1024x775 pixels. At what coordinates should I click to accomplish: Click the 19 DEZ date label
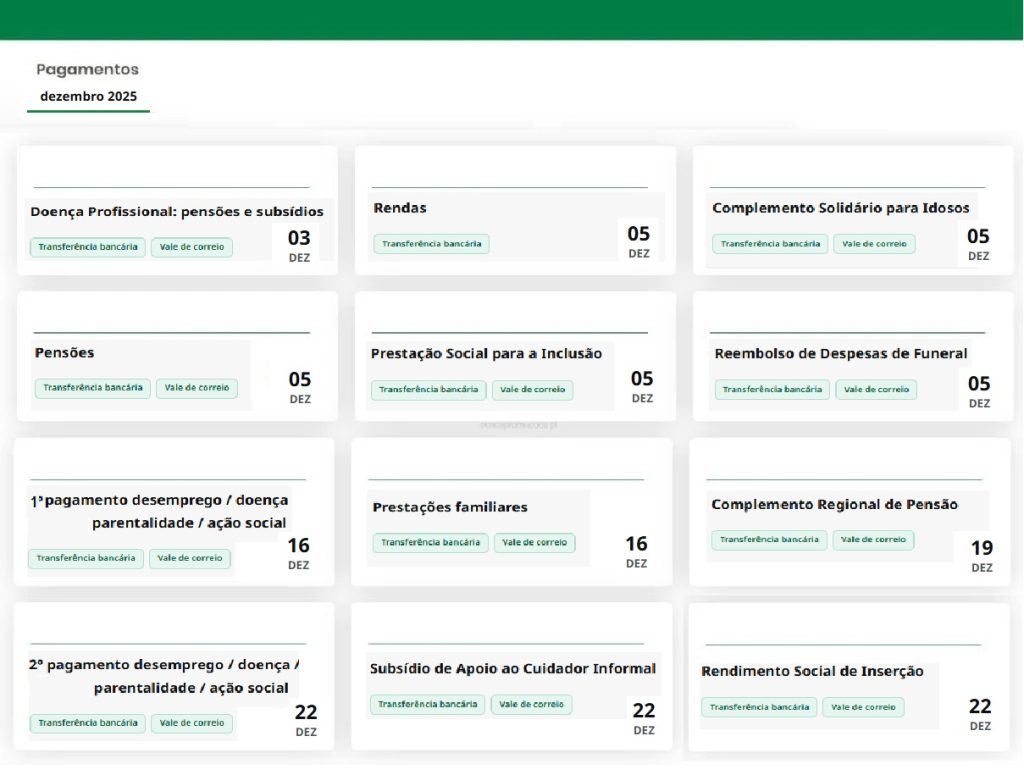(x=981, y=556)
